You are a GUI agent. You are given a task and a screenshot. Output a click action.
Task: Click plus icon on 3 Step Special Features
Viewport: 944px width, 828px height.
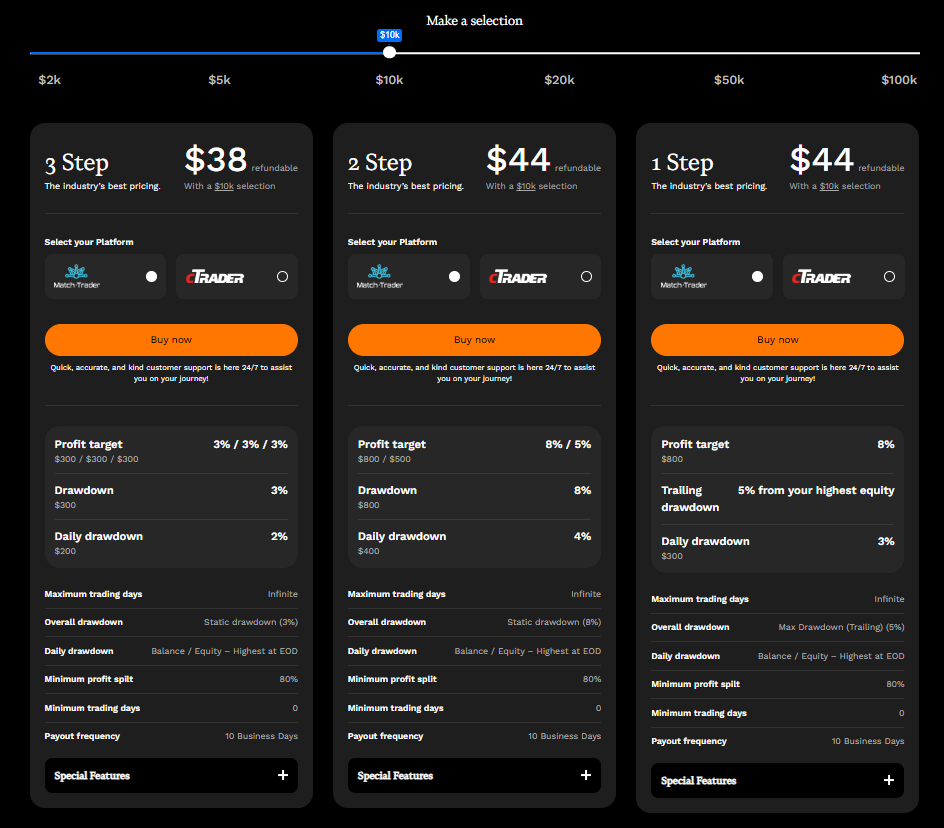[x=283, y=775]
